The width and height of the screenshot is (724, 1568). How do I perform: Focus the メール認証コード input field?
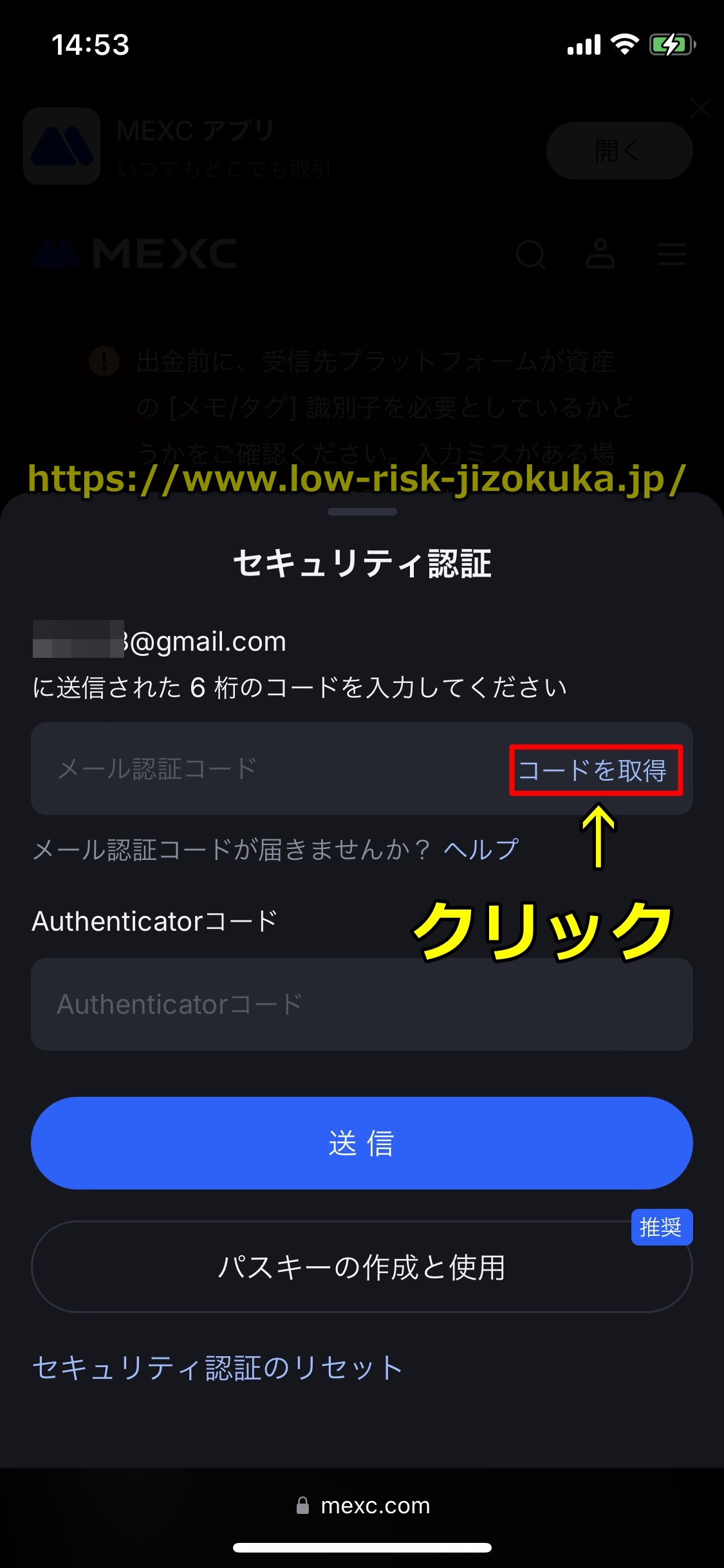click(270, 769)
